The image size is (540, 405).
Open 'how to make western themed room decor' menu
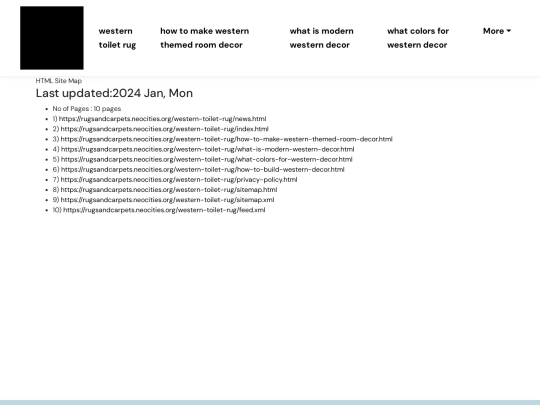(205, 38)
